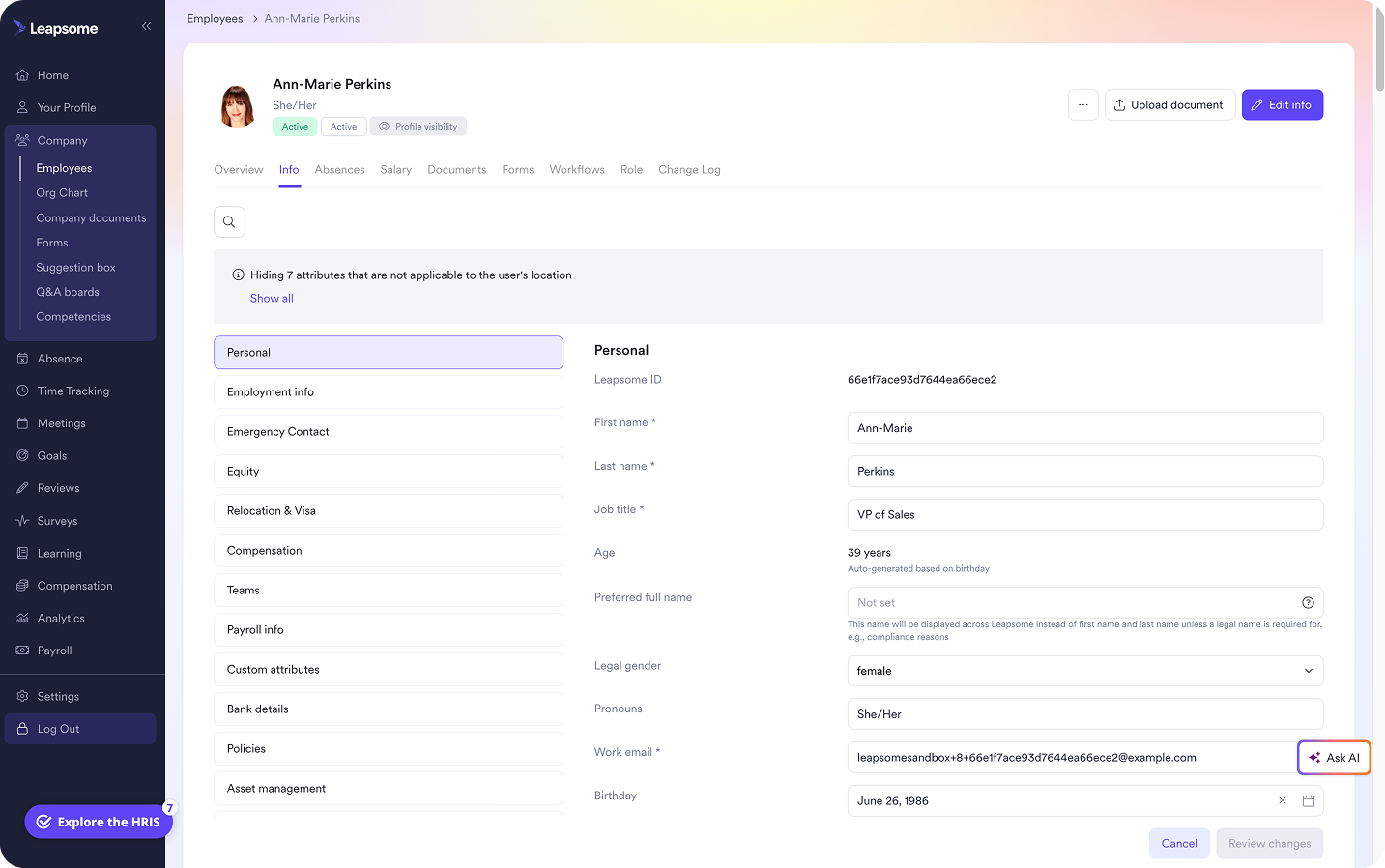
Task: Select Payroll info section
Action: click(389, 630)
